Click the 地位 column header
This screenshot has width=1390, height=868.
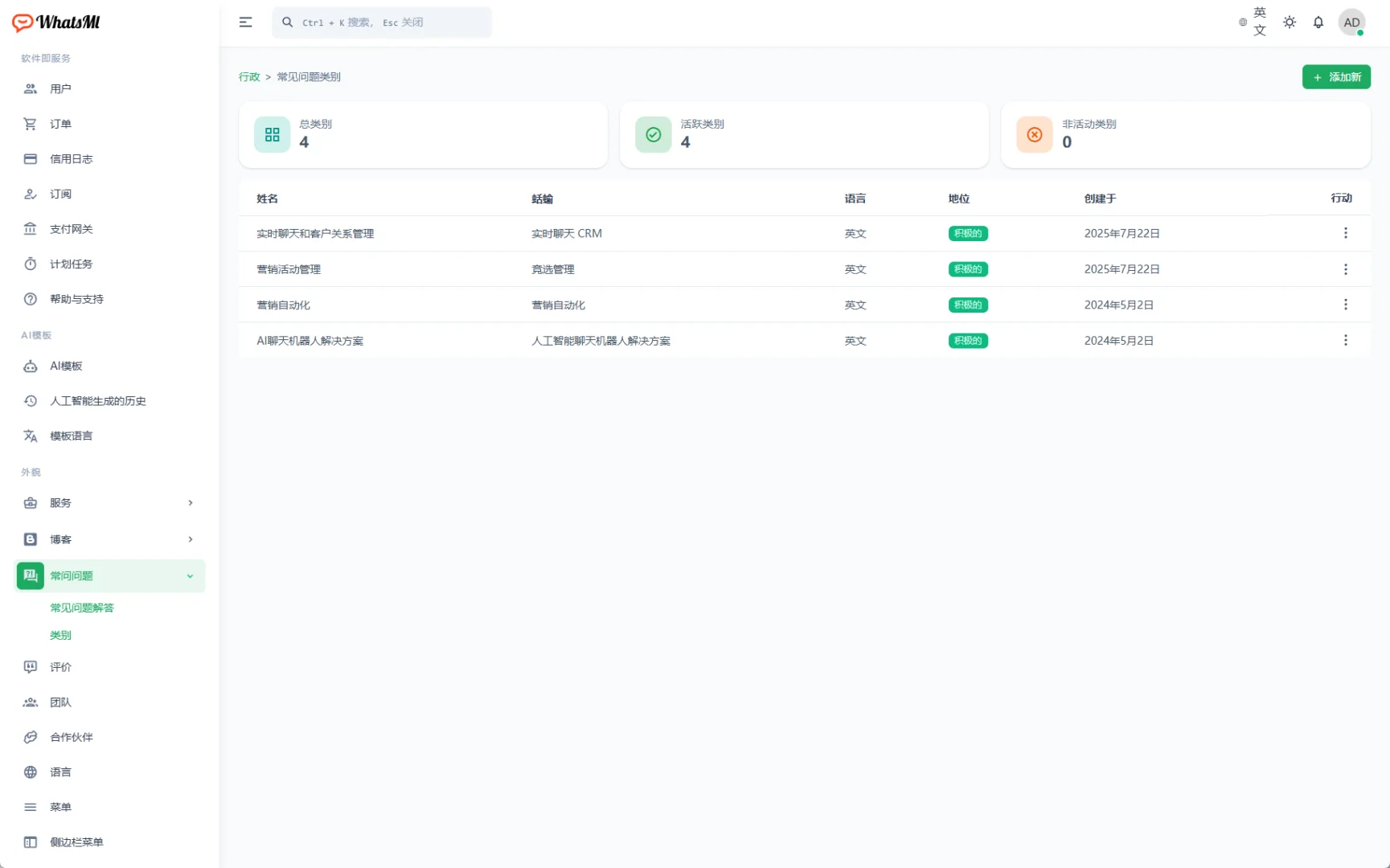959,199
